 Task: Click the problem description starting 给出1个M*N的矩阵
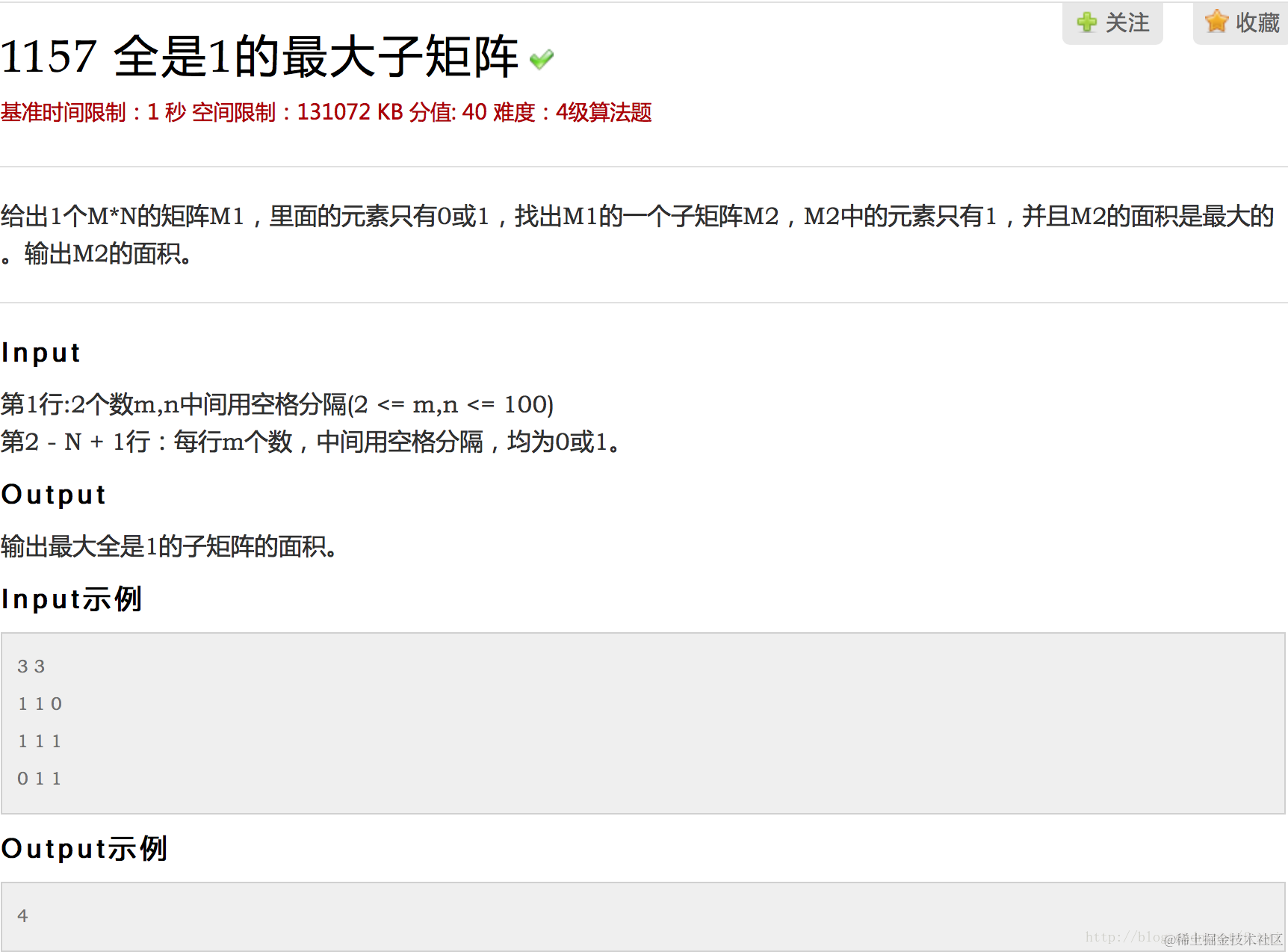pyautogui.click(x=637, y=235)
